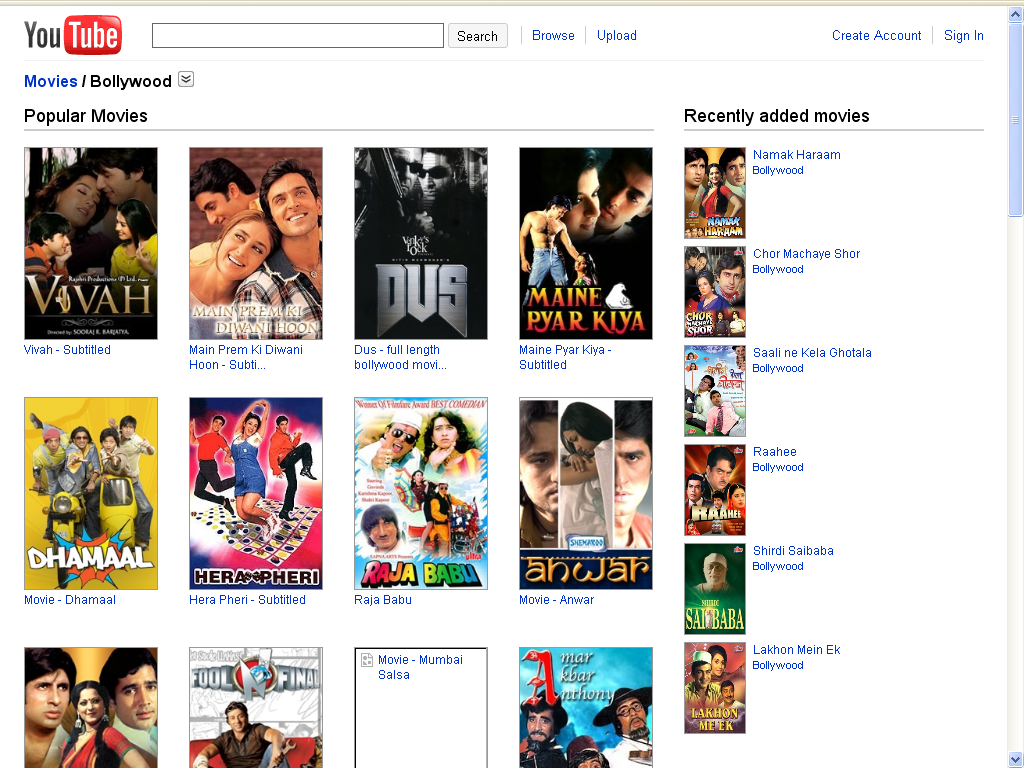Click the Search button
Viewport: 1024px width, 768px height.
click(x=477, y=36)
